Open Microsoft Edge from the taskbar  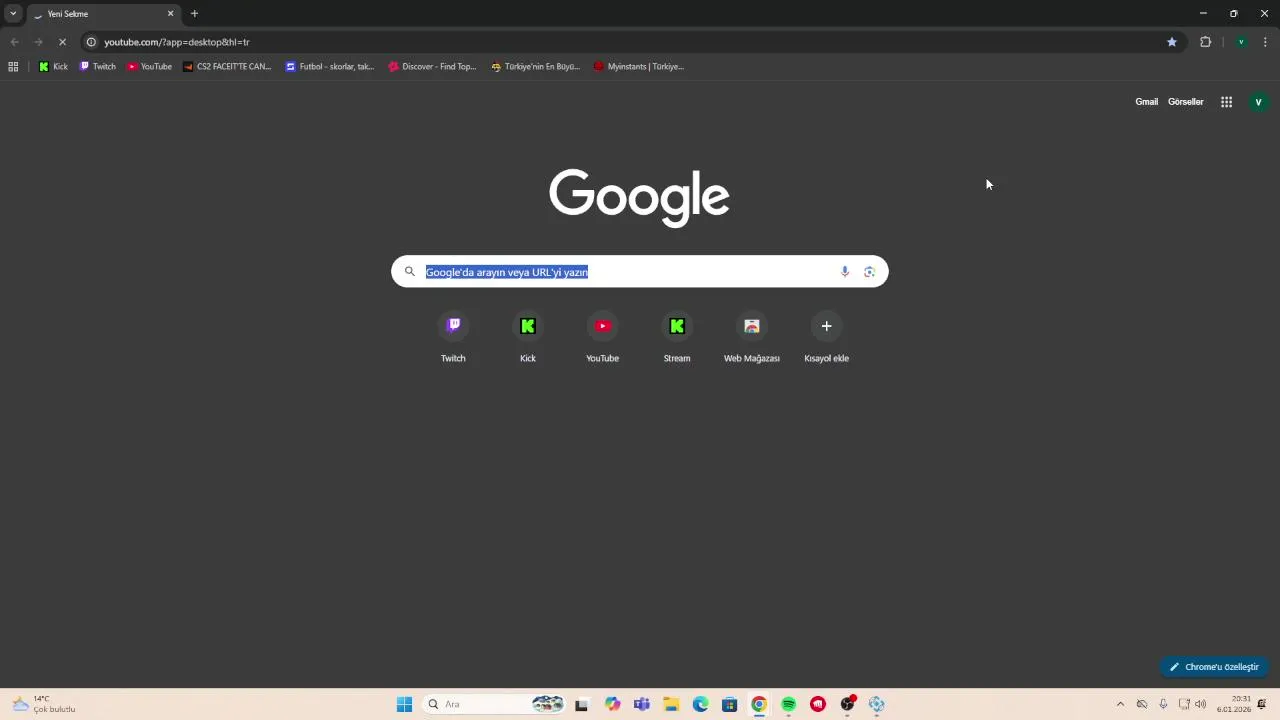(701, 704)
